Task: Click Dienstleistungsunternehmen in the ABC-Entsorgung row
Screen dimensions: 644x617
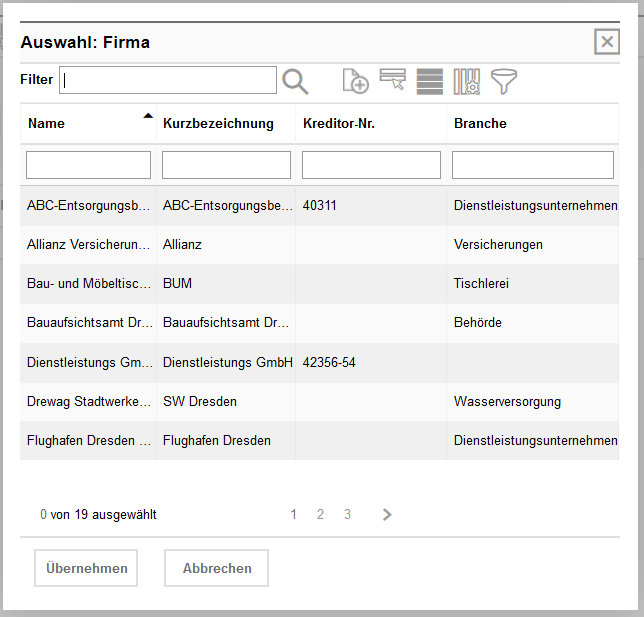Action: [536, 205]
